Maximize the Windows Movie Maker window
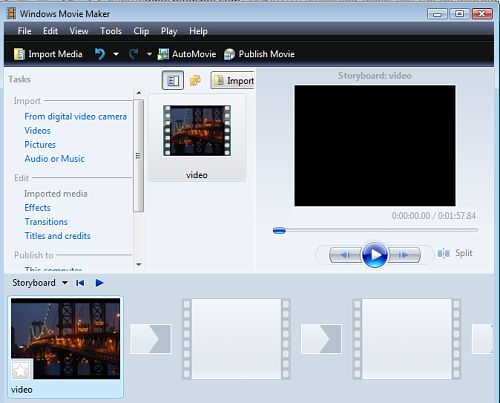 click(459, 14)
